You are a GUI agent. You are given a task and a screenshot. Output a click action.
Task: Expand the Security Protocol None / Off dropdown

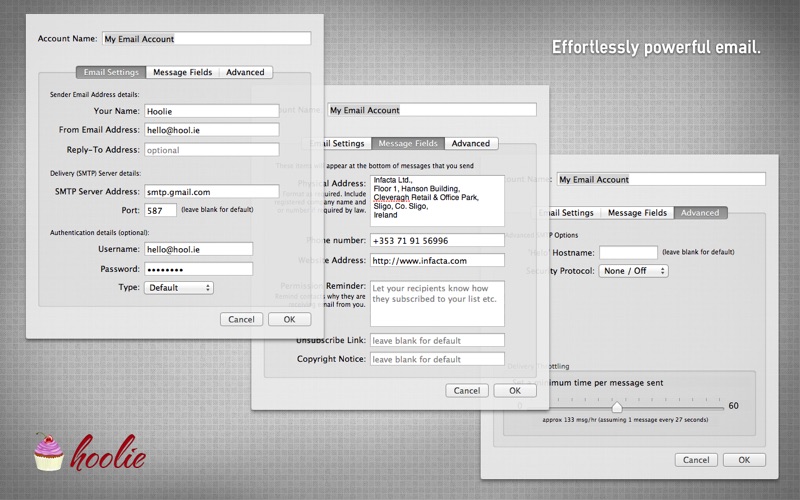click(x=633, y=271)
